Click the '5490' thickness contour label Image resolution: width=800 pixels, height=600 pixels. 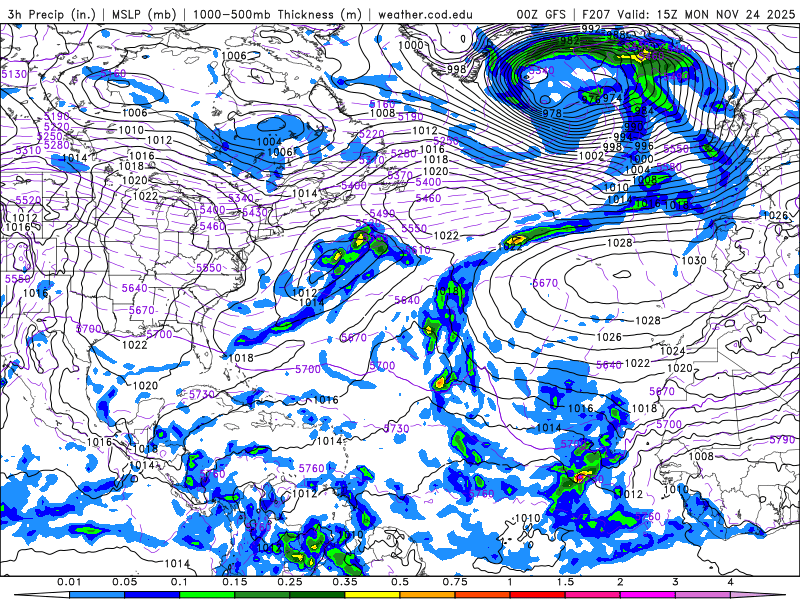click(382, 214)
